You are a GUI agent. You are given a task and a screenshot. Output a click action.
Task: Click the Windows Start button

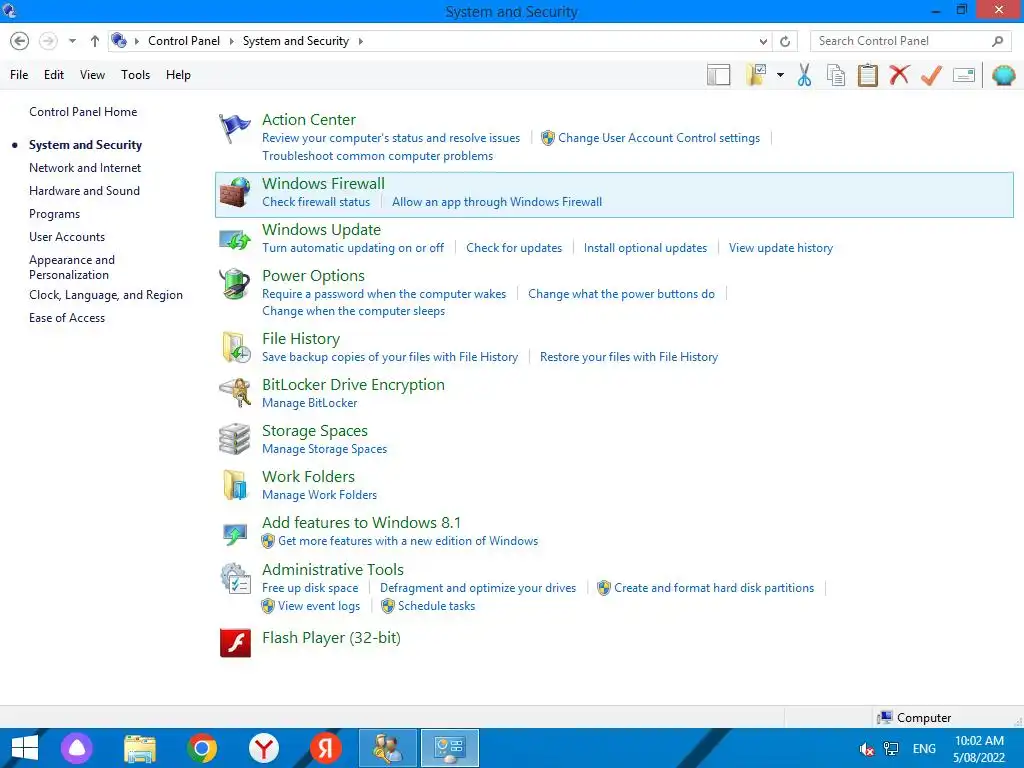tap(25, 748)
